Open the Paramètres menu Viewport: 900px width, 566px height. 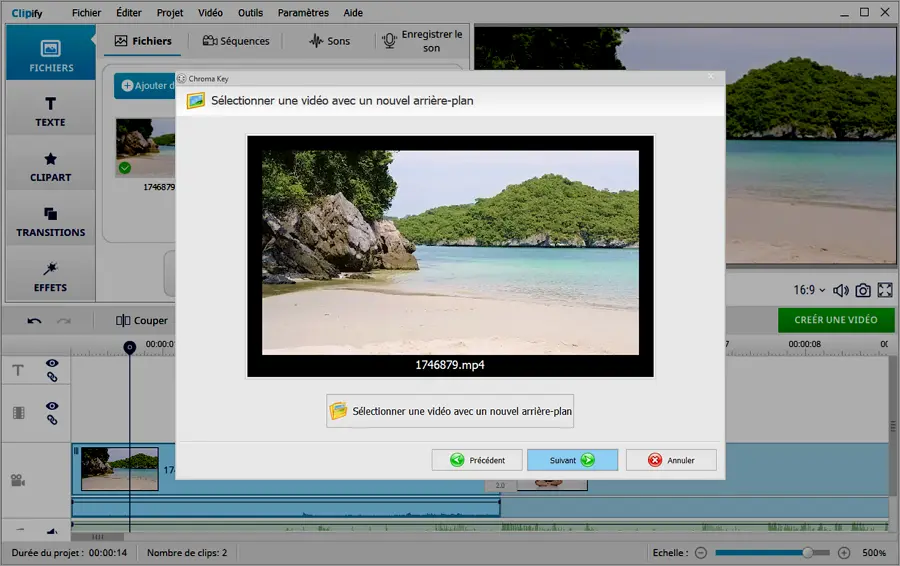[x=303, y=13]
